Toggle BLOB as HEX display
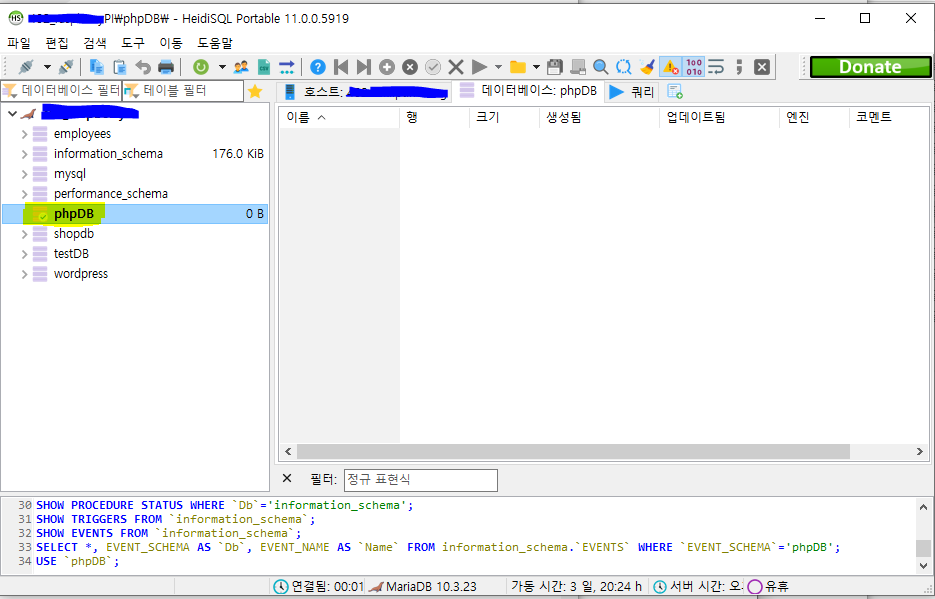This screenshot has height=599, width=935. pos(693,67)
